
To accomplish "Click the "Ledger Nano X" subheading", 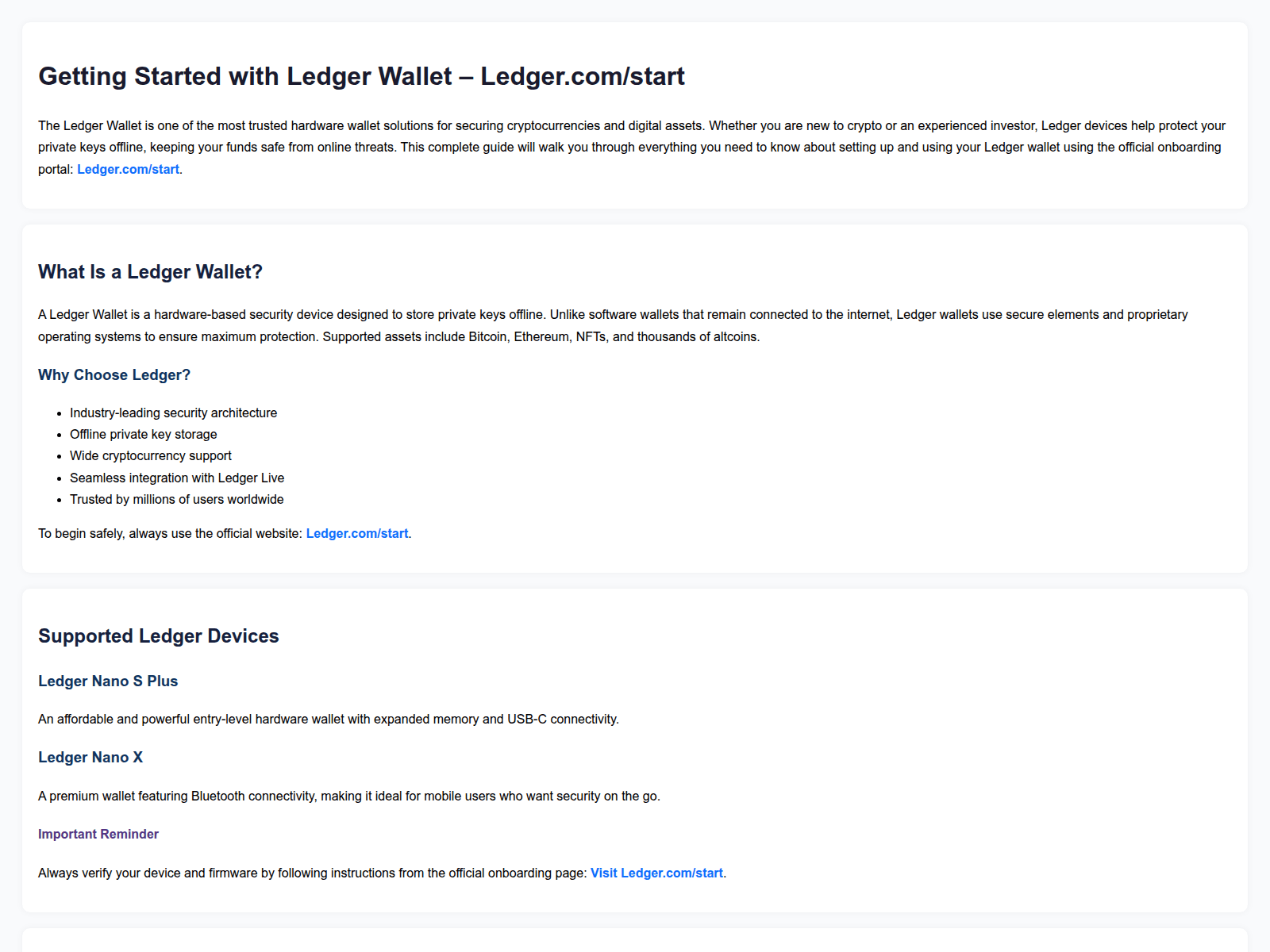I will (90, 757).
